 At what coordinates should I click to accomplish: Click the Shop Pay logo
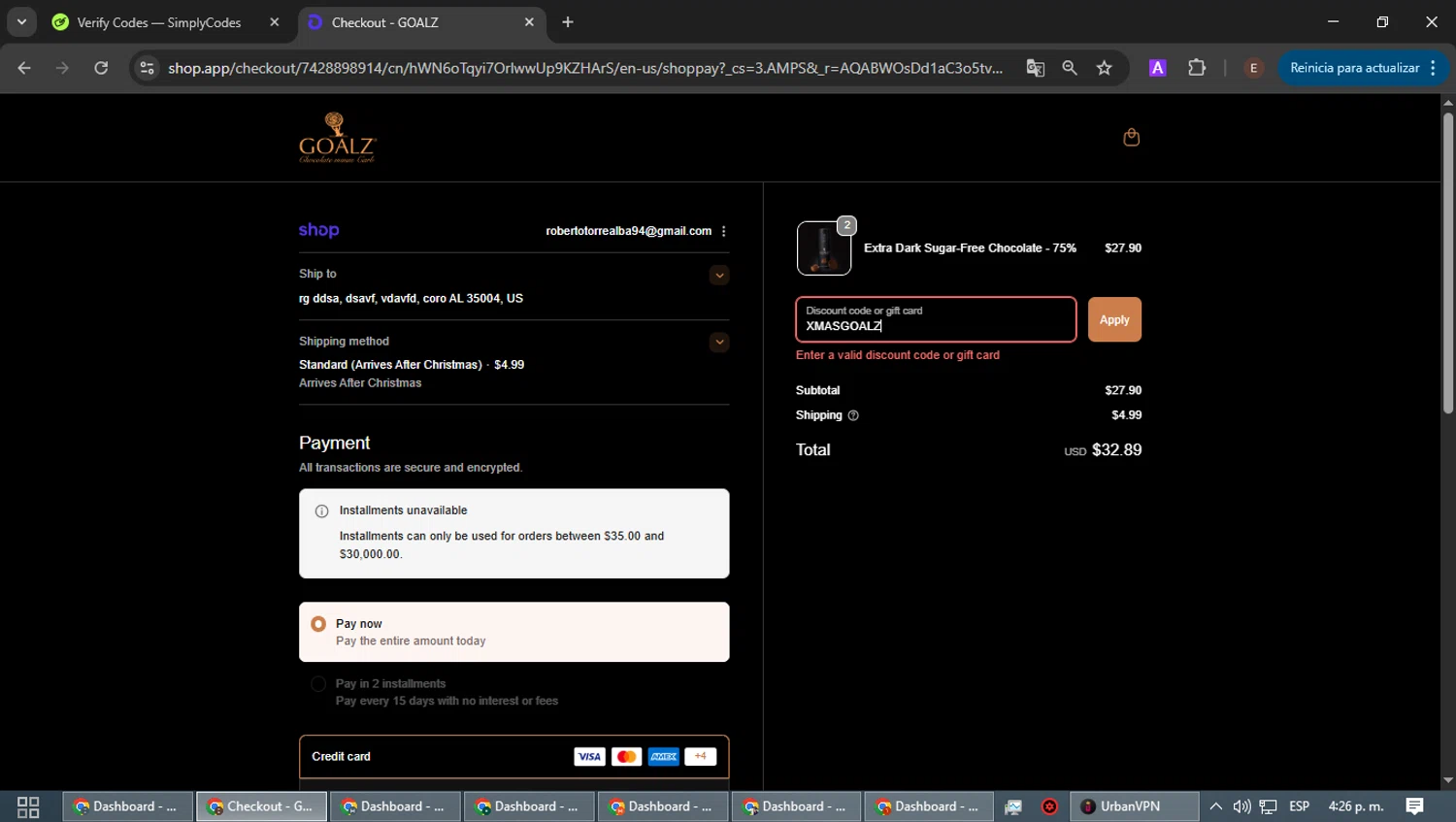pos(318,230)
